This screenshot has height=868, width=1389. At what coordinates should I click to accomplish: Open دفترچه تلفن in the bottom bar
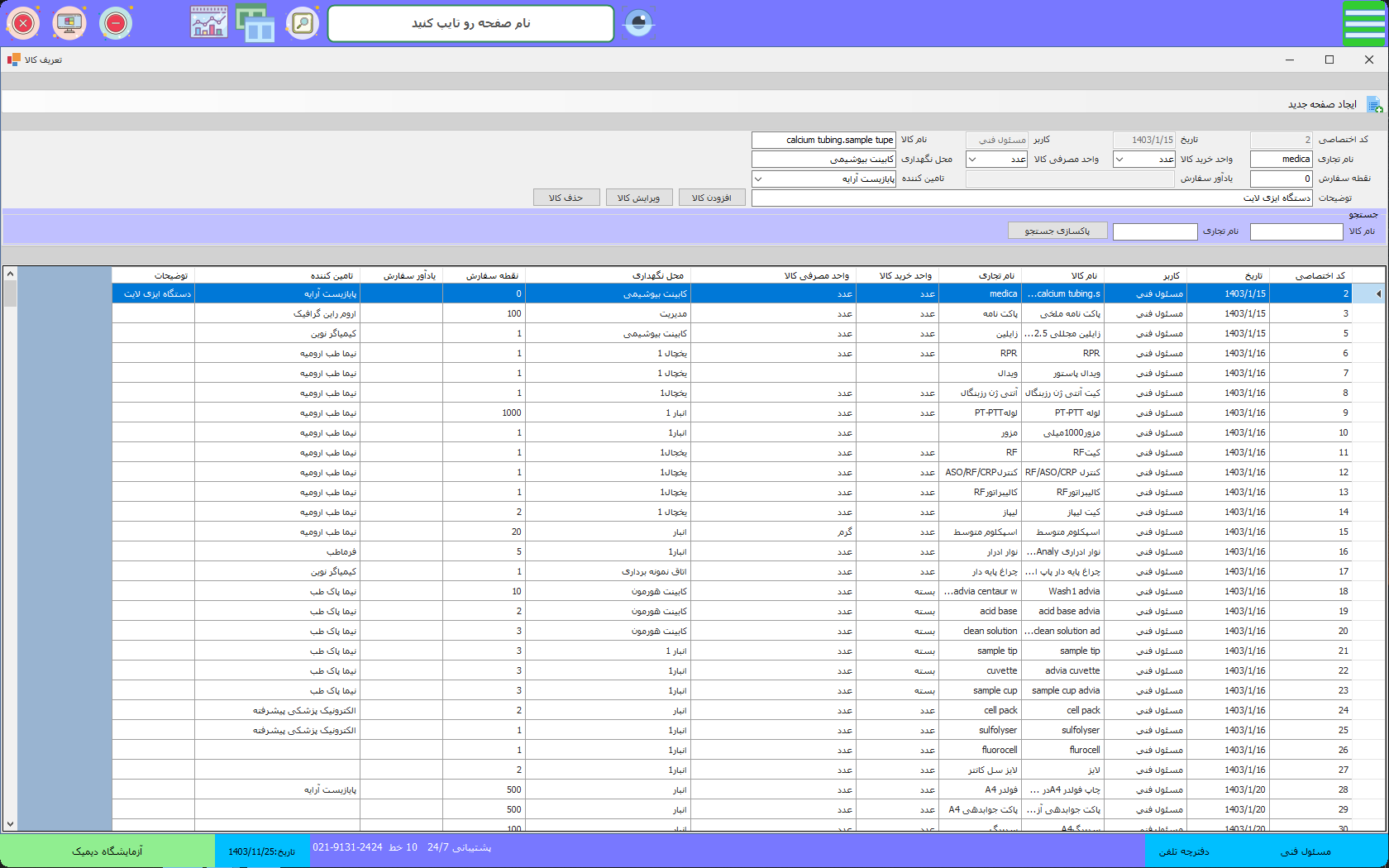click(x=1184, y=851)
